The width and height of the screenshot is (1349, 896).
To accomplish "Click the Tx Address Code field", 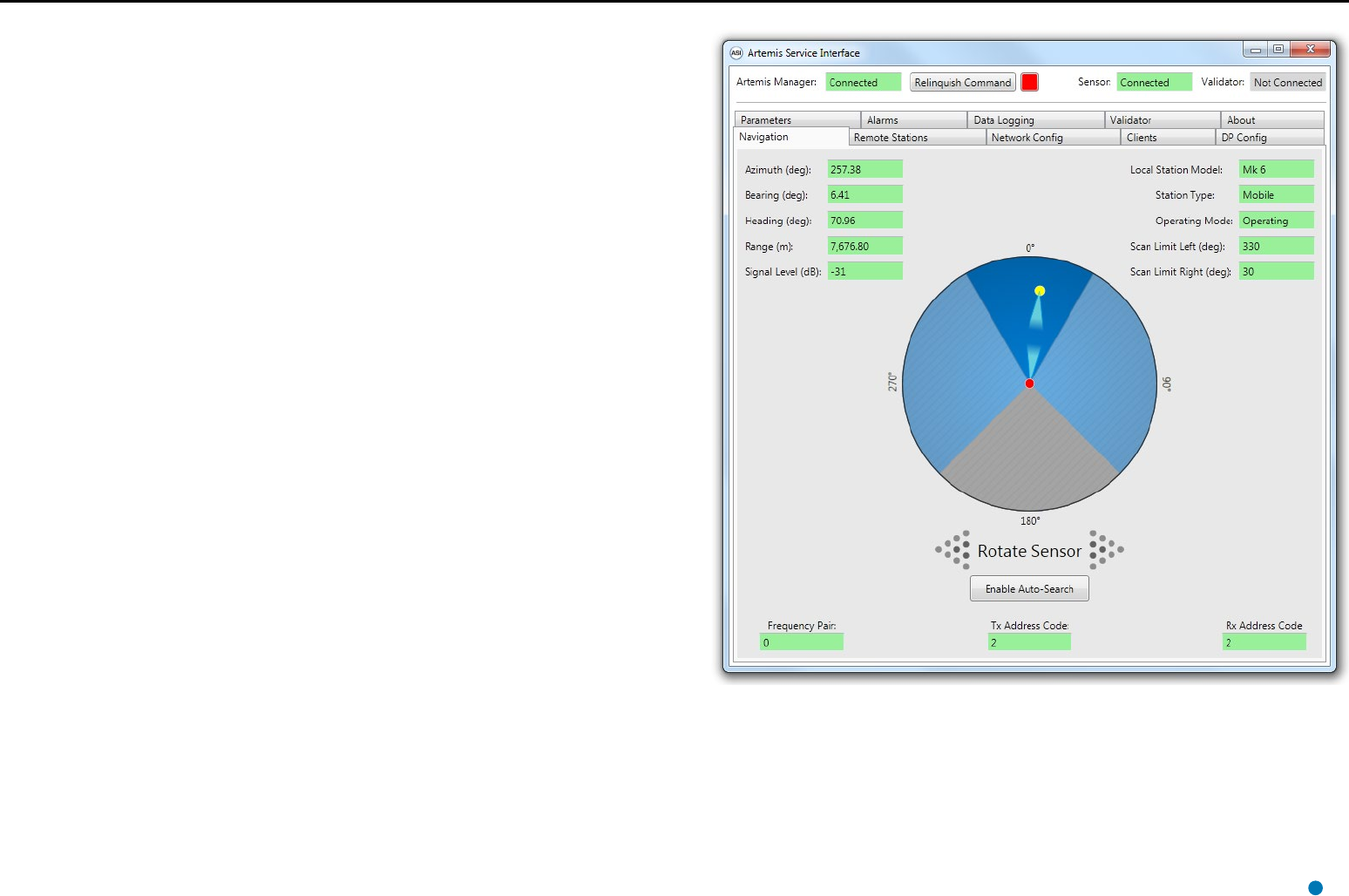I will pyautogui.click(x=1029, y=642).
